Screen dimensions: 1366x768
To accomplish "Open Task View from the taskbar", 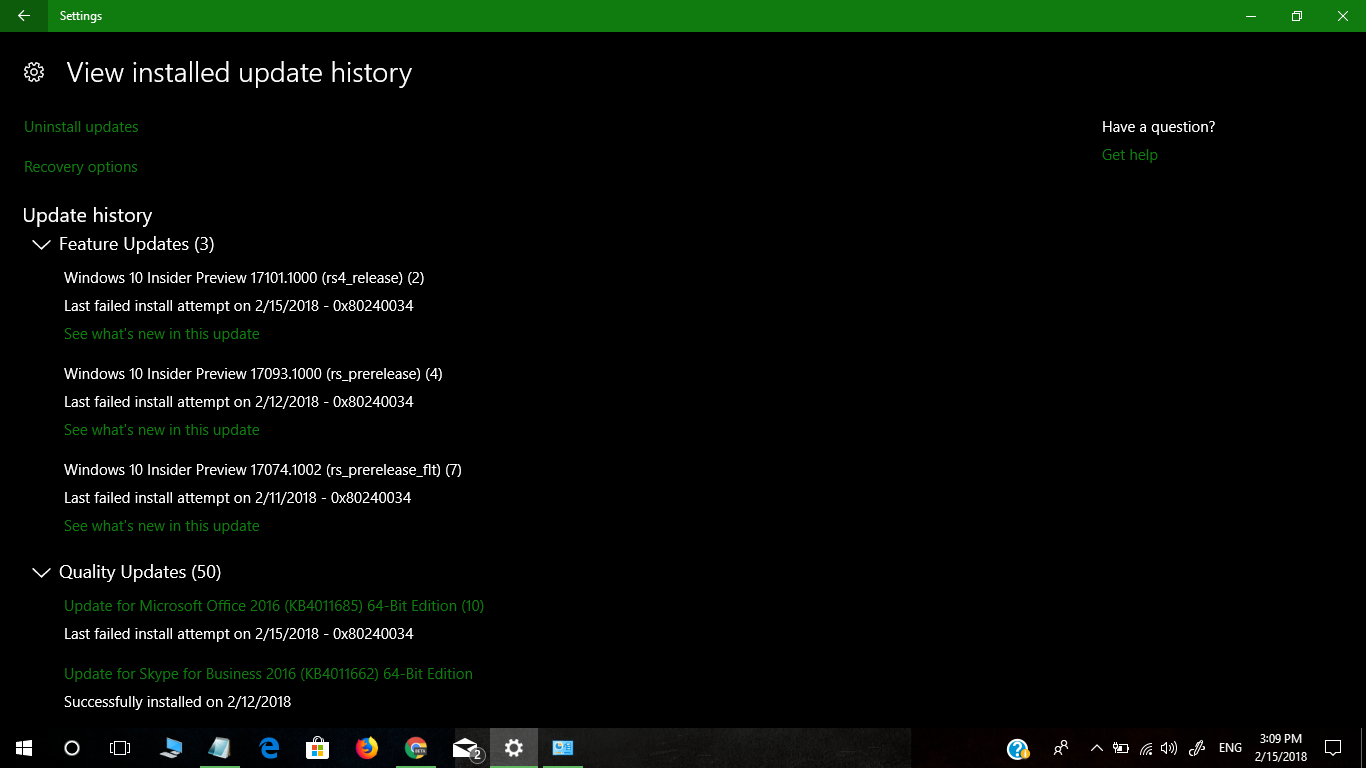I will (120, 748).
